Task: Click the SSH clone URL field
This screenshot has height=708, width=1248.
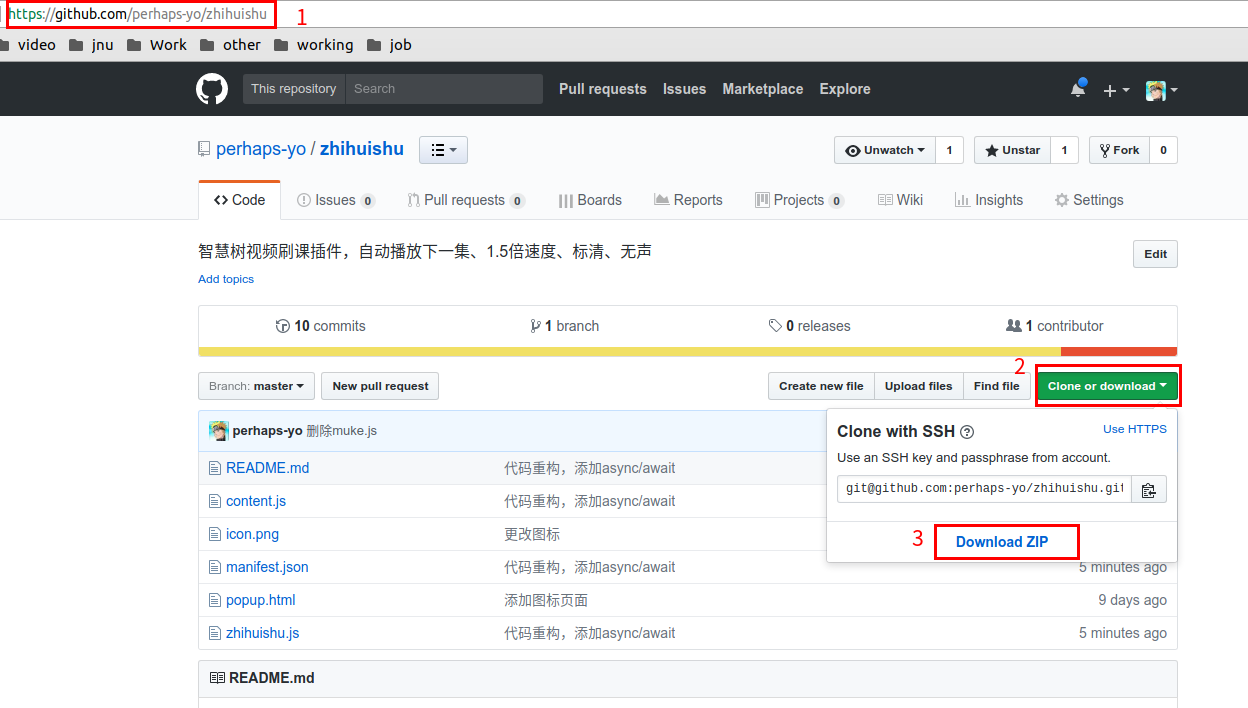Action: 984,489
